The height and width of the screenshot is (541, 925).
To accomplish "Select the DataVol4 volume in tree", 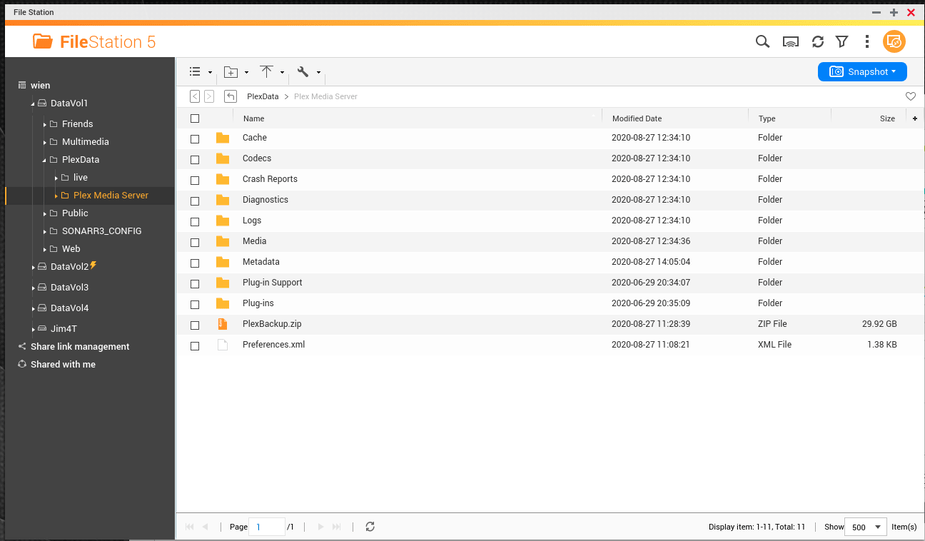I will (69, 308).
